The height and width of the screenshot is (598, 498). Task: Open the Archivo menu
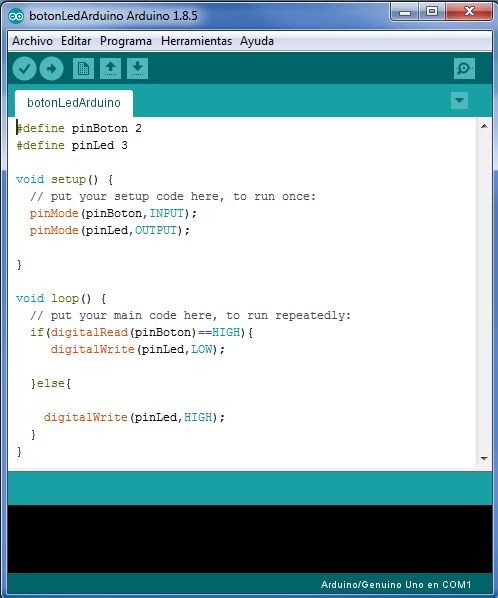32,41
